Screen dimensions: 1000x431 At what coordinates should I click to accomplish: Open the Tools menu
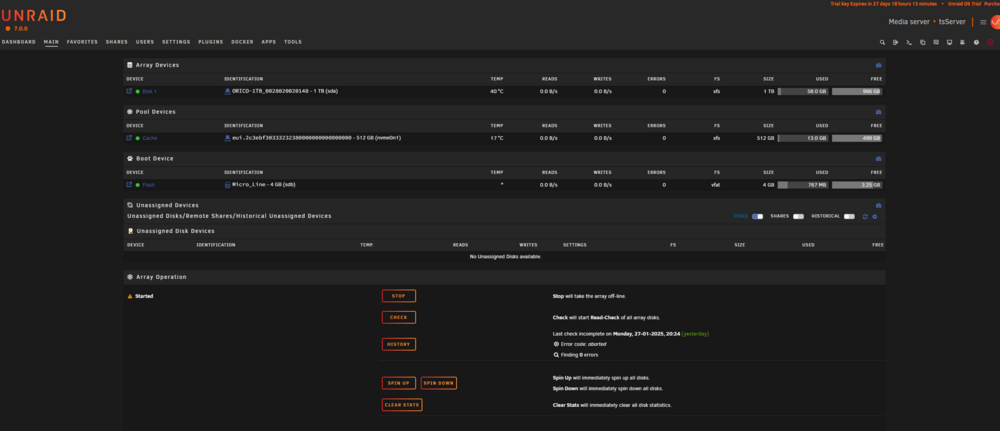(x=293, y=42)
